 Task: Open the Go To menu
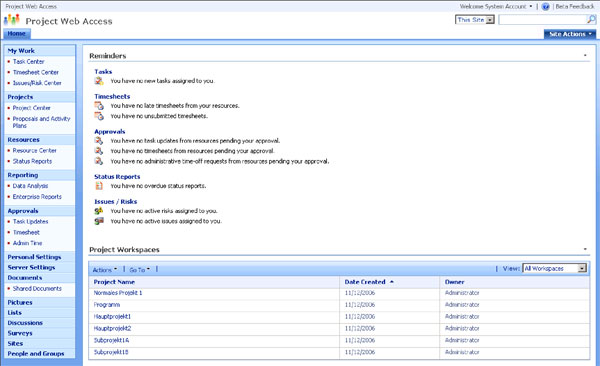(x=140, y=270)
